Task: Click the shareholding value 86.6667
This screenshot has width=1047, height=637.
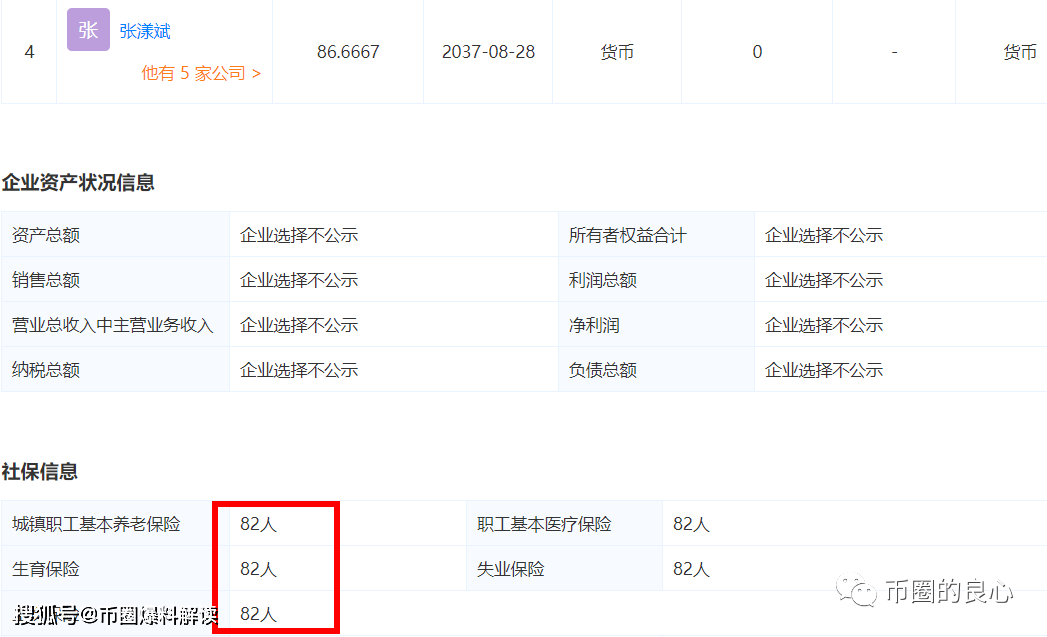Action: pyautogui.click(x=348, y=52)
